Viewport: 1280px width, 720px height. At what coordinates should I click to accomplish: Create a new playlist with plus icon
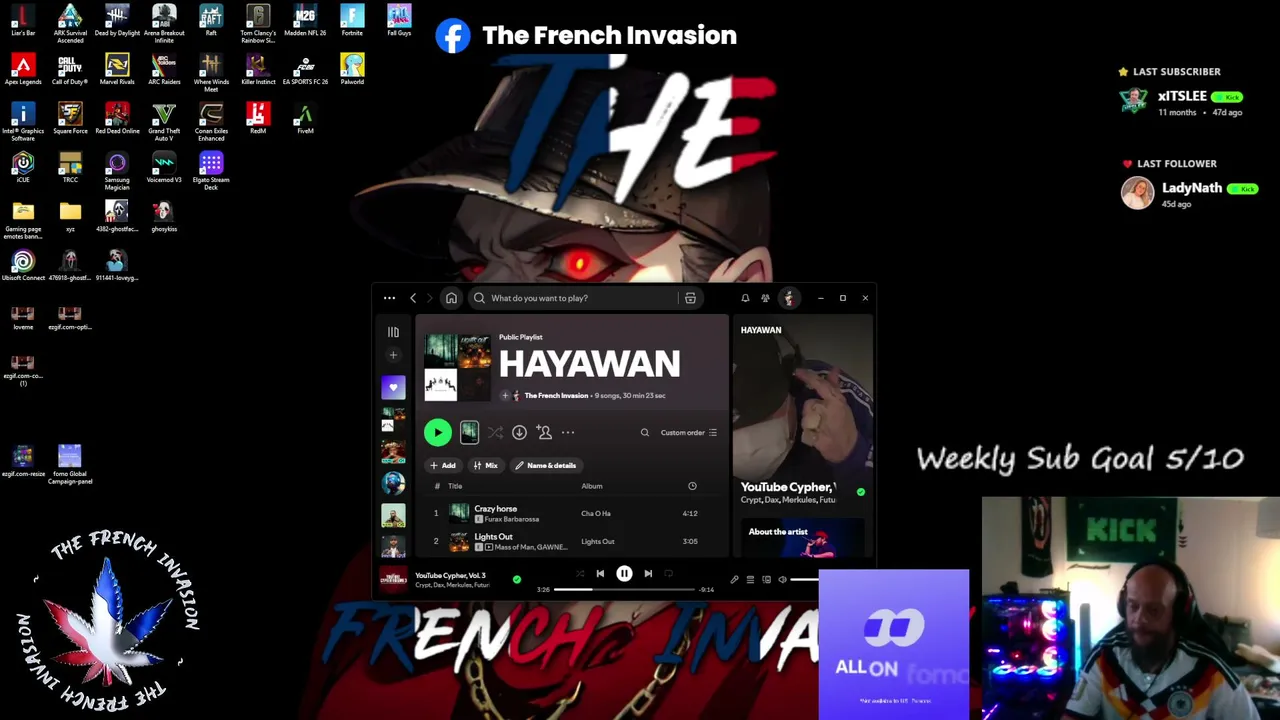point(393,355)
